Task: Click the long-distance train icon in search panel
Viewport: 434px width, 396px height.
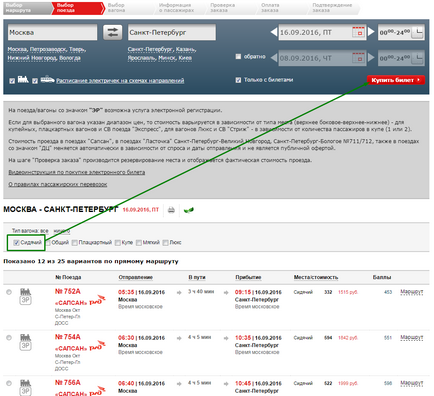Action: click(23, 79)
